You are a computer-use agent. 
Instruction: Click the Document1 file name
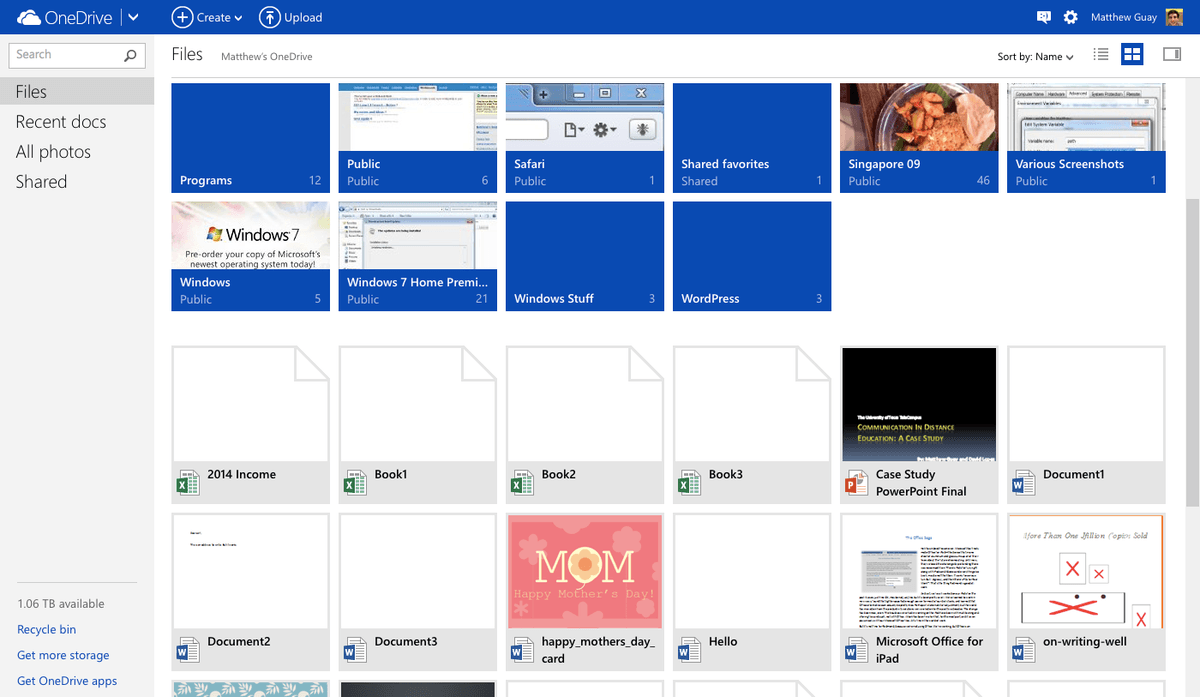(1074, 475)
